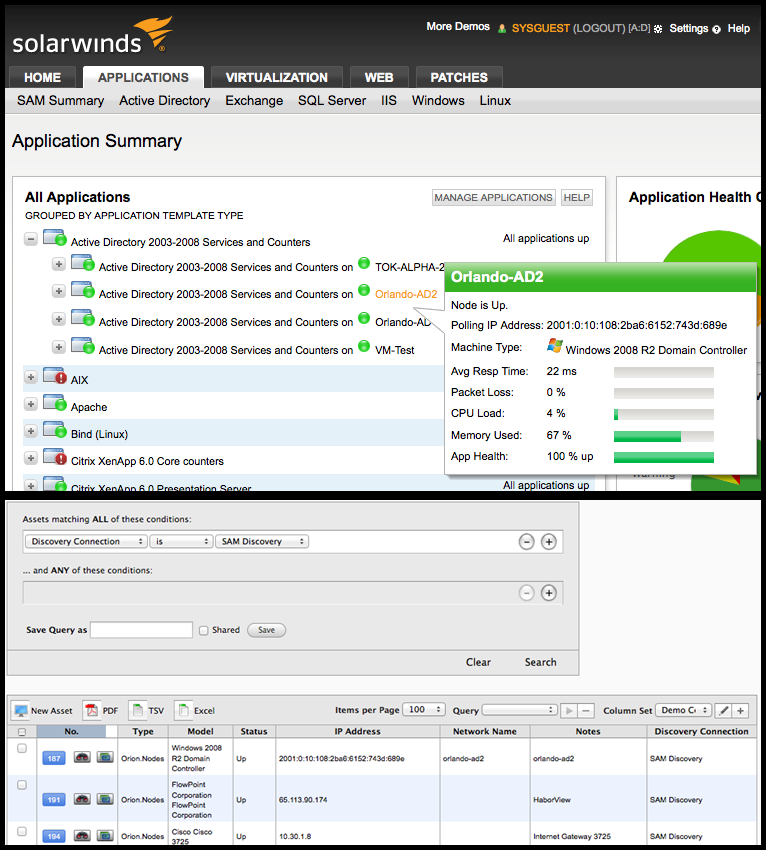Open the SQL Server submenu item
This screenshot has height=850, width=766.
click(332, 101)
